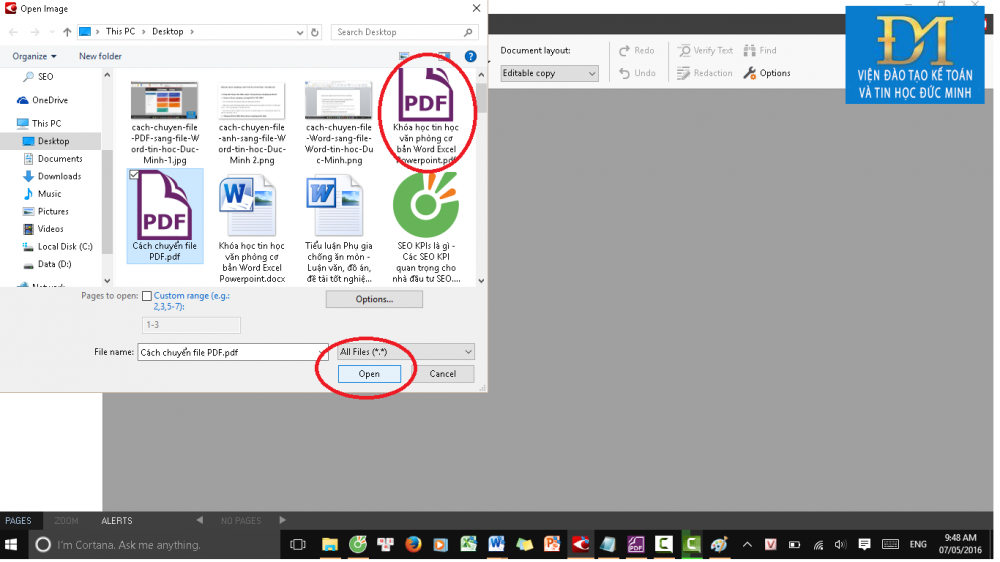Open the All Files (*.*) type dropdown
Viewport: 1000px width, 562px height.
406,351
